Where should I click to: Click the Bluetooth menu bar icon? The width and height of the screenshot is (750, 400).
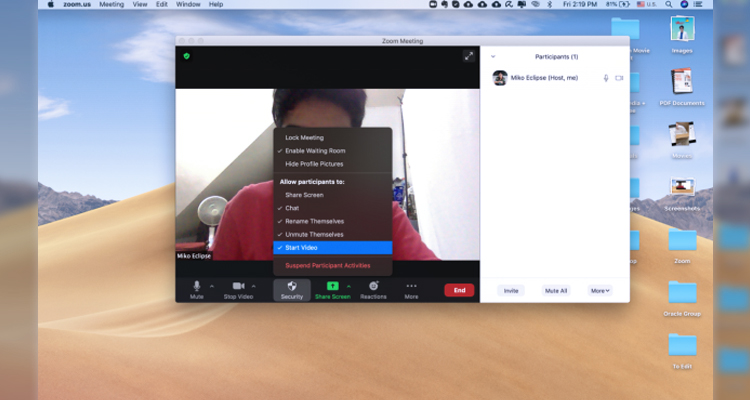550,4
